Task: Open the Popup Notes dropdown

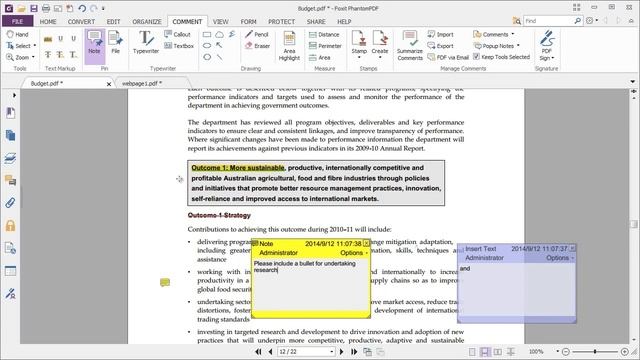Action: [x=518, y=46]
